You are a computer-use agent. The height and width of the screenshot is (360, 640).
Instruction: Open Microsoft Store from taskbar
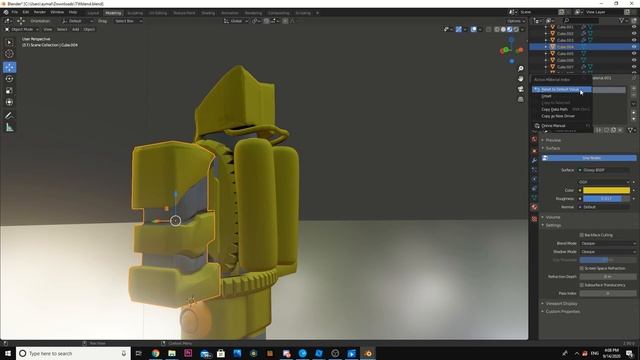point(221,353)
